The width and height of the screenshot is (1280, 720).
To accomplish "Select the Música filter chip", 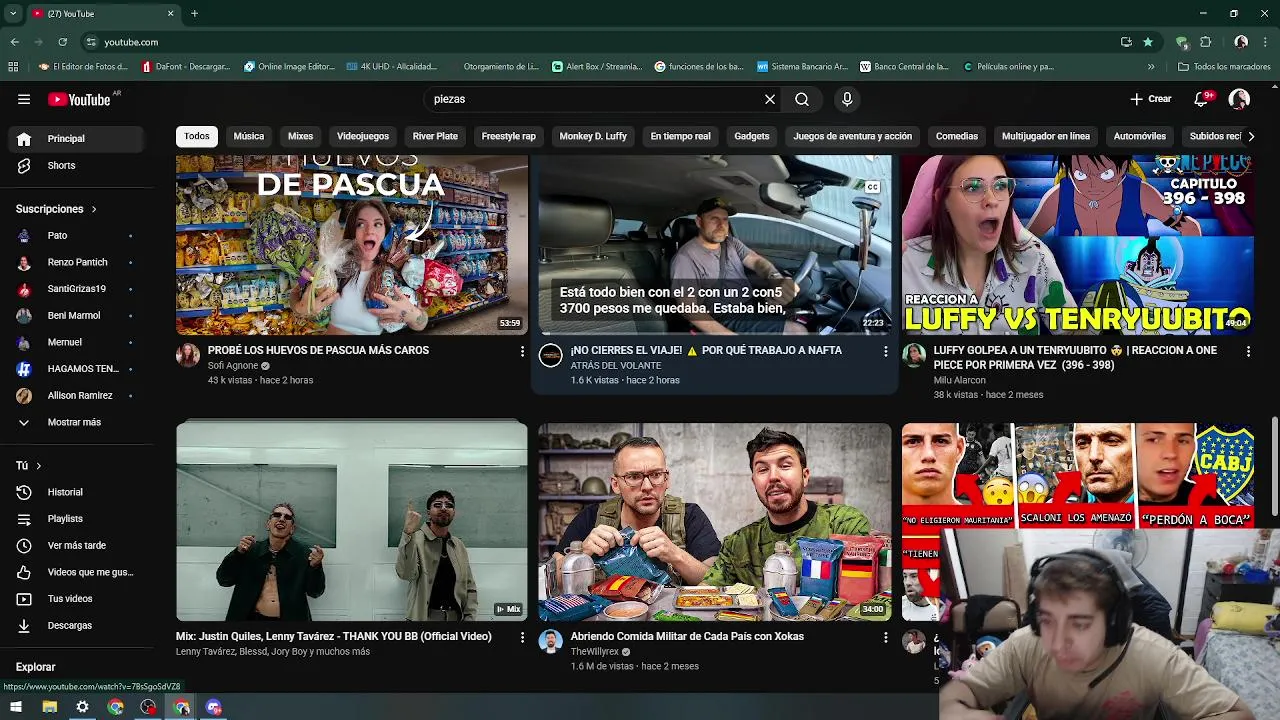I will tap(249, 136).
